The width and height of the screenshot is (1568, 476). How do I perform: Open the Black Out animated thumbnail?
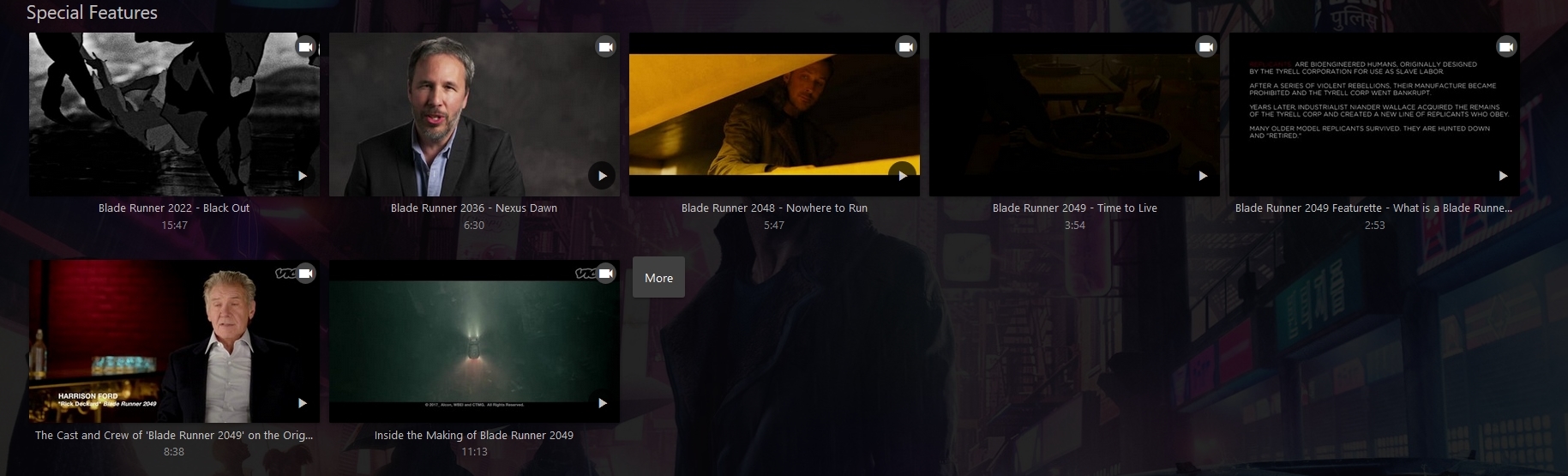coord(174,114)
